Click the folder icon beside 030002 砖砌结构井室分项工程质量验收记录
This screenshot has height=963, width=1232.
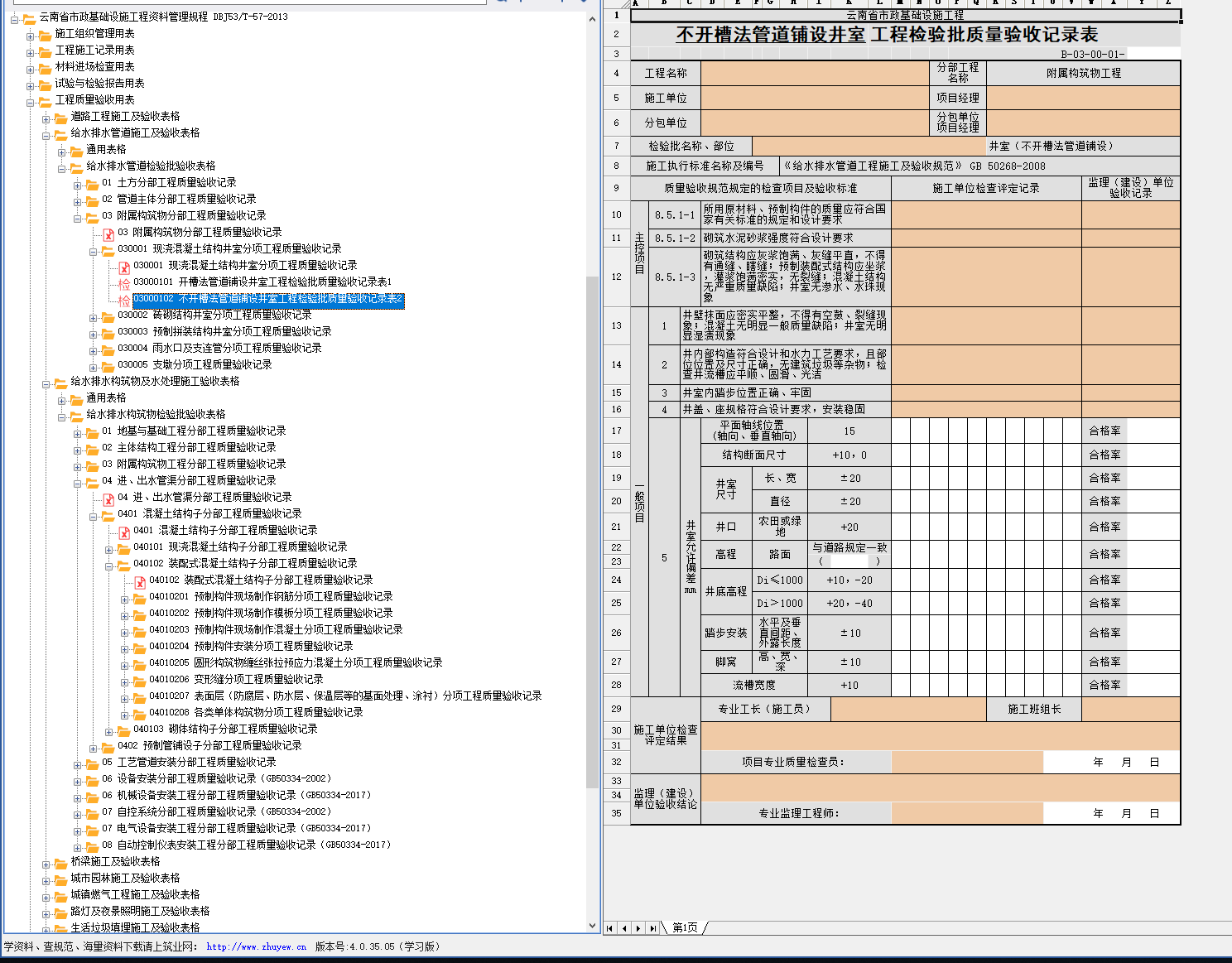(x=108, y=316)
